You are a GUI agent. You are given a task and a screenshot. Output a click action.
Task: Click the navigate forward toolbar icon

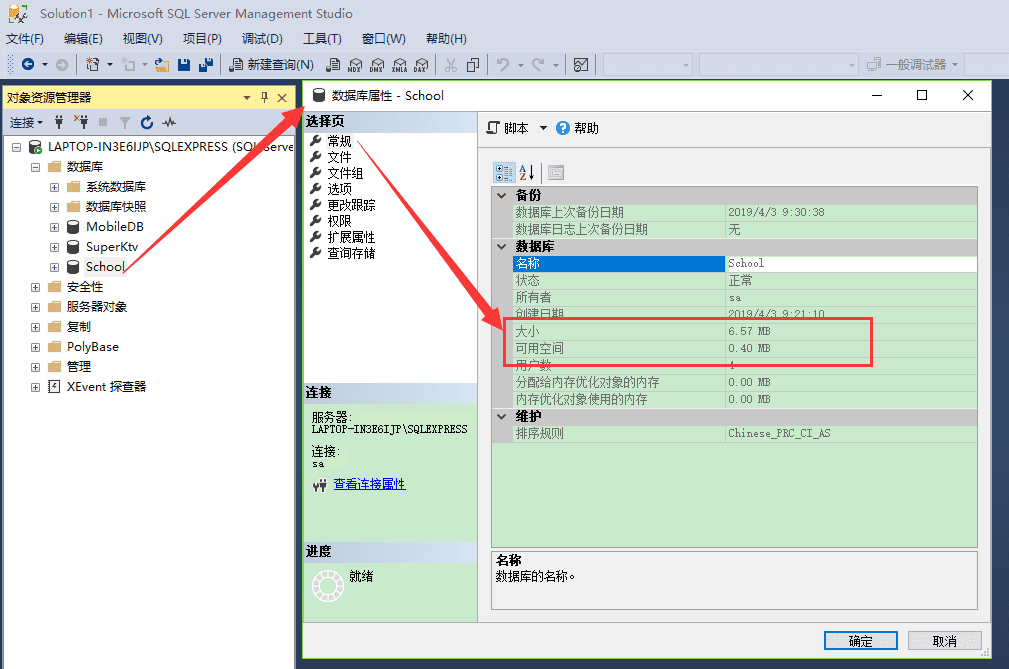coord(62,64)
